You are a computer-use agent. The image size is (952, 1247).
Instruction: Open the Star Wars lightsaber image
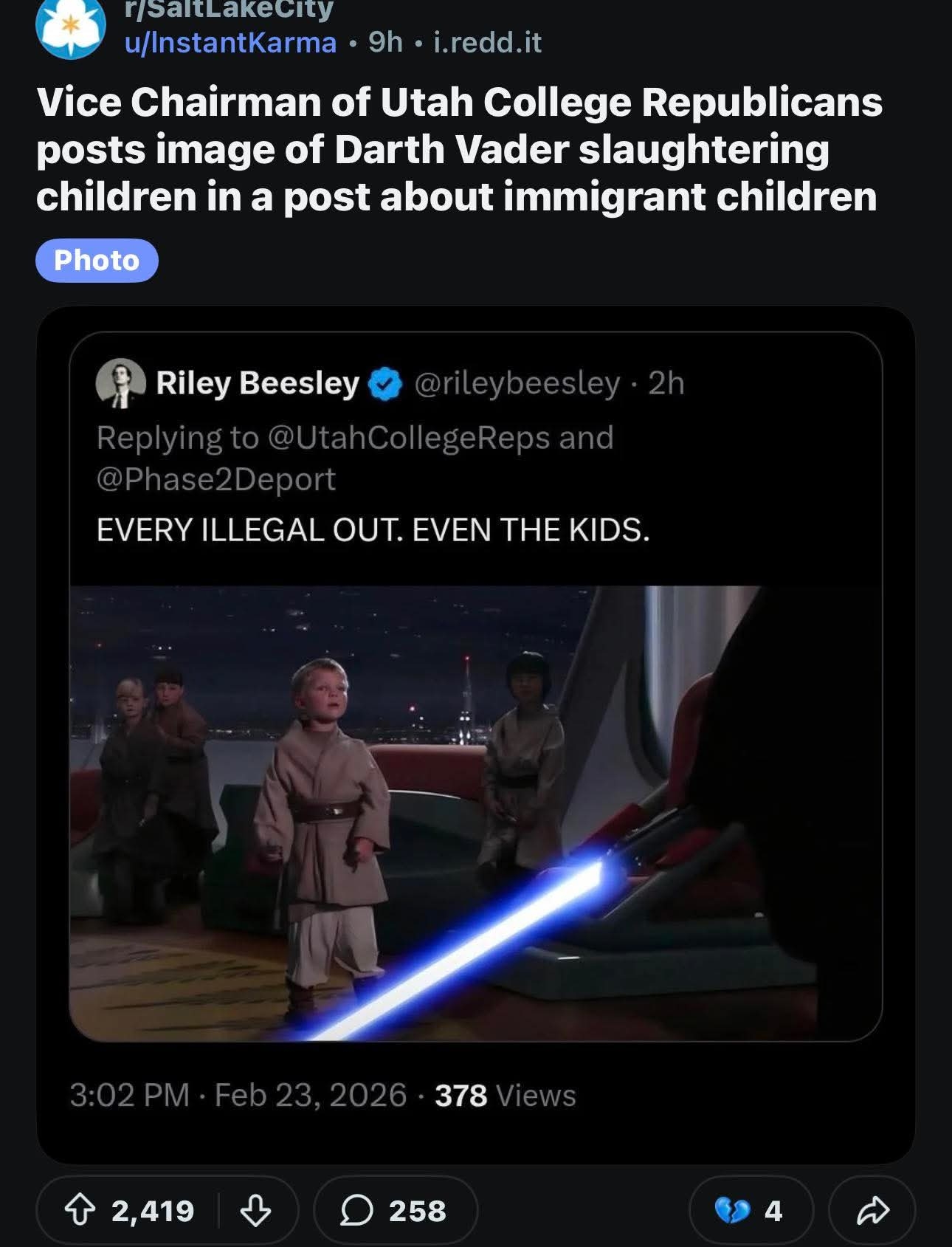[x=475, y=814]
